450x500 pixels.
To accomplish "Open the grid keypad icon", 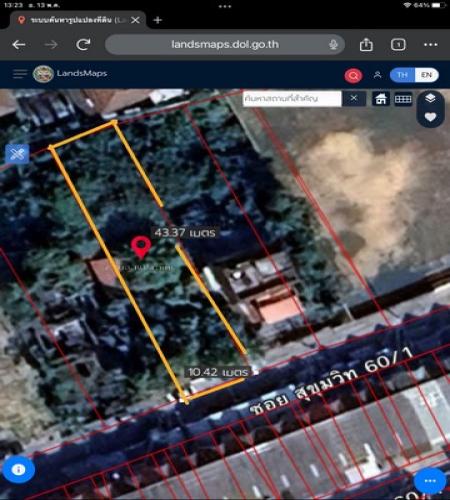I will (403, 99).
